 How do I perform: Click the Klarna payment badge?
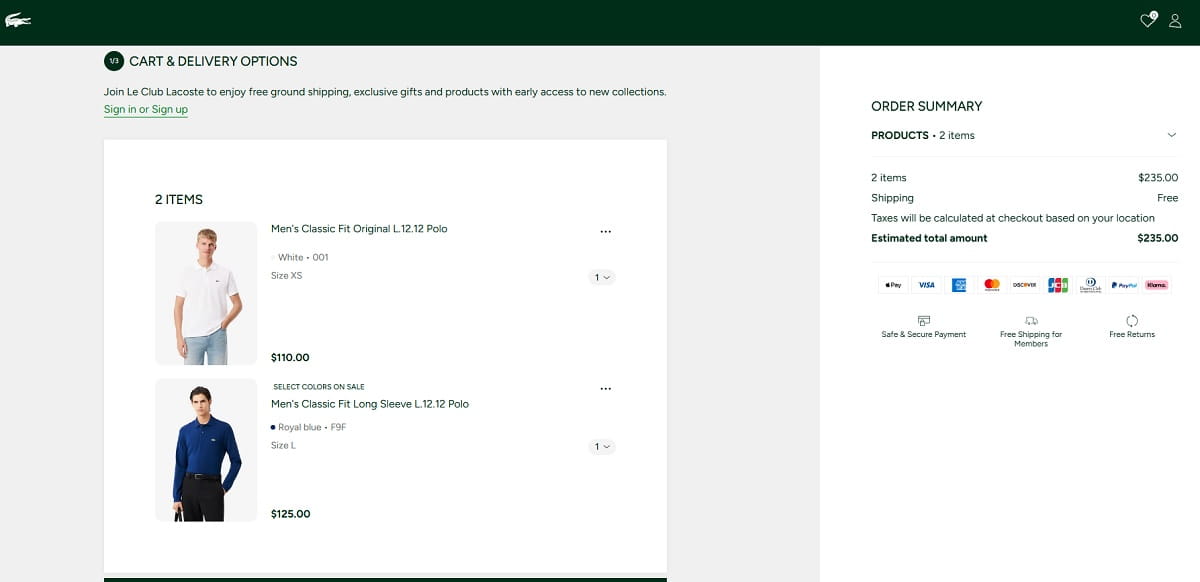1156,285
